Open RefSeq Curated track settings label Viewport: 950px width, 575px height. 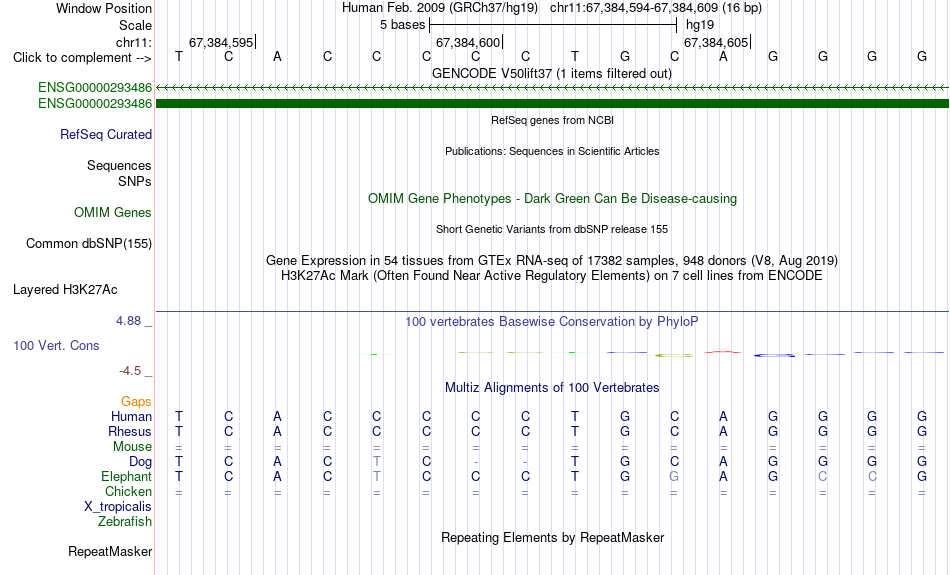[x=105, y=135]
